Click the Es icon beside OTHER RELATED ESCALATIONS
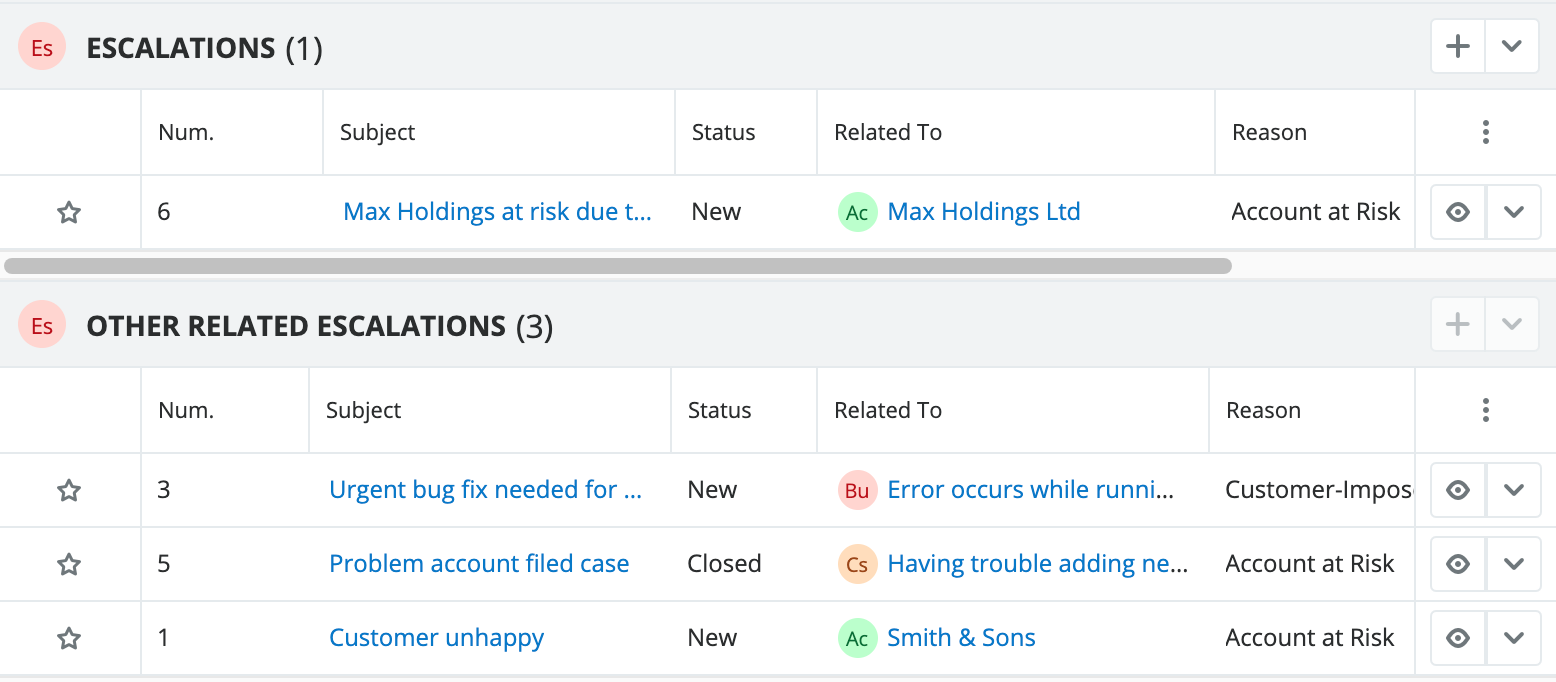1556x682 pixels. click(x=41, y=325)
